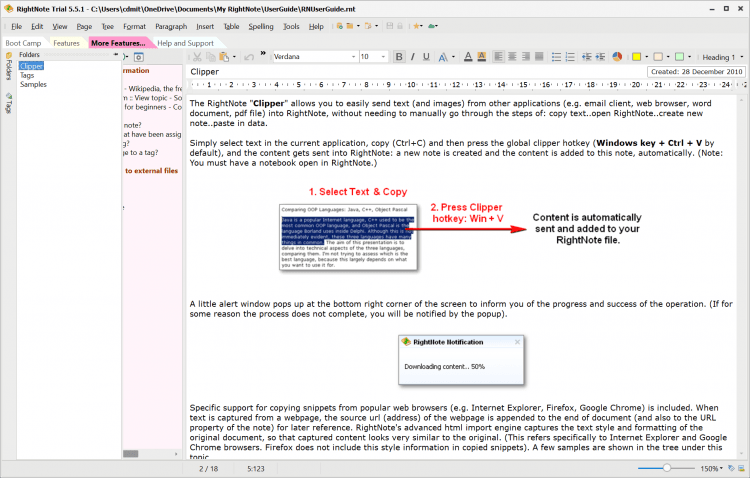This screenshot has width=750, height=478.
Task: Click the notebook sync icon in the menu bar
Action: pos(339,26)
